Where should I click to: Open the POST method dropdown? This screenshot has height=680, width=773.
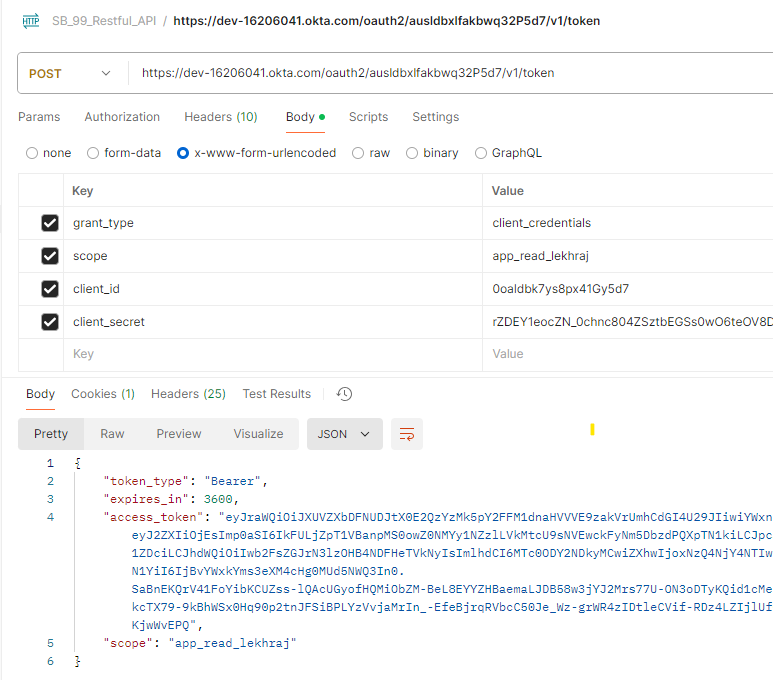(69, 73)
